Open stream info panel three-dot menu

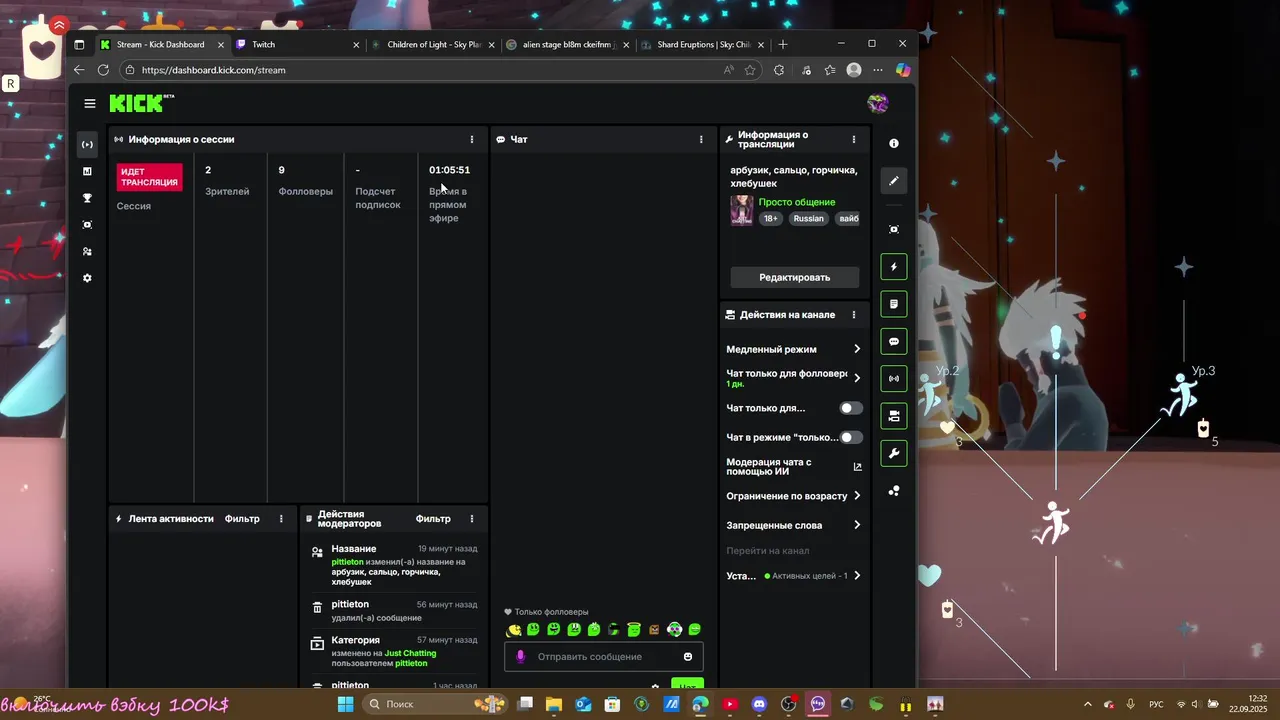pyautogui.click(x=853, y=139)
